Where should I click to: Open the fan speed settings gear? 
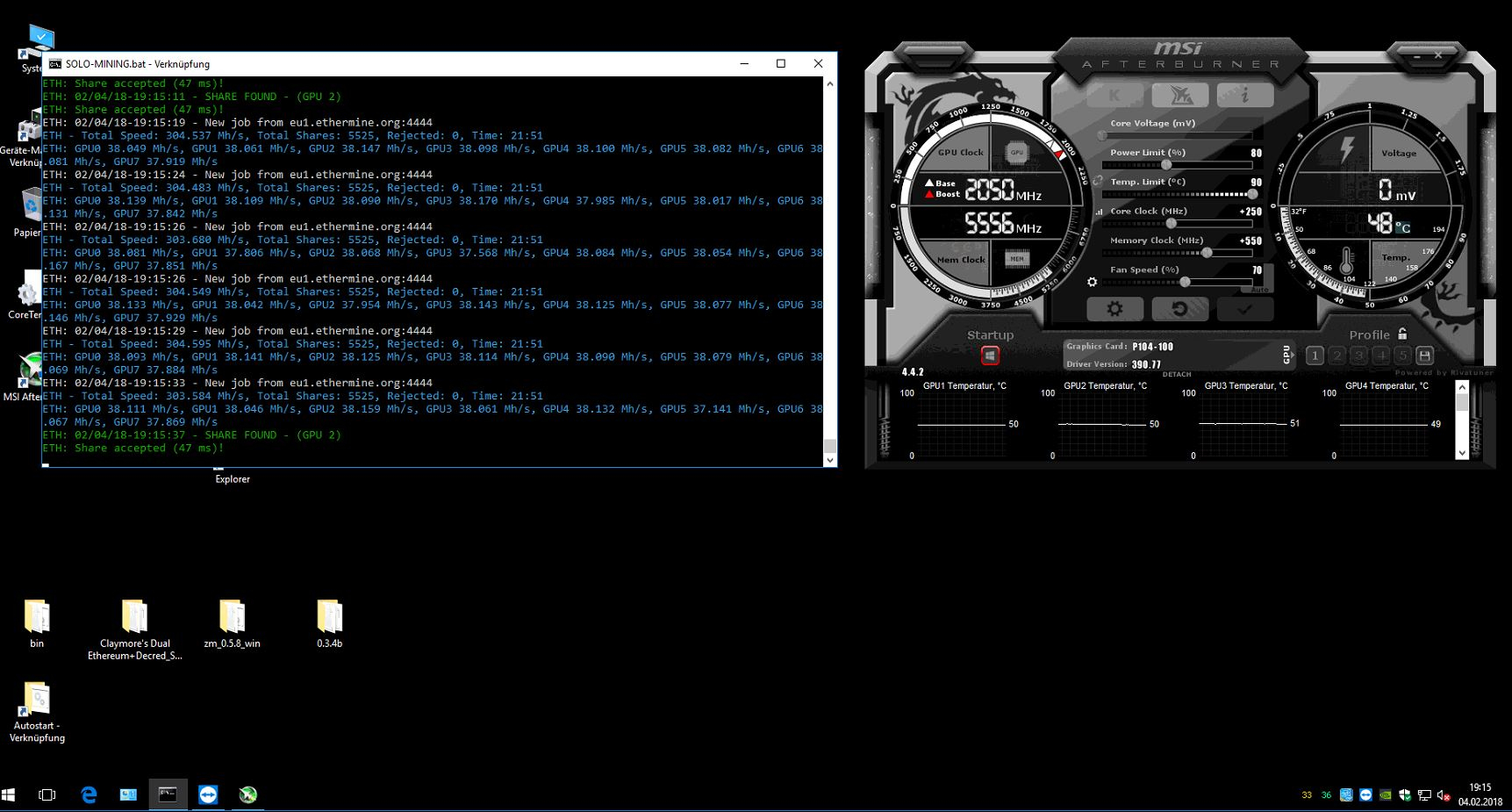1092,282
